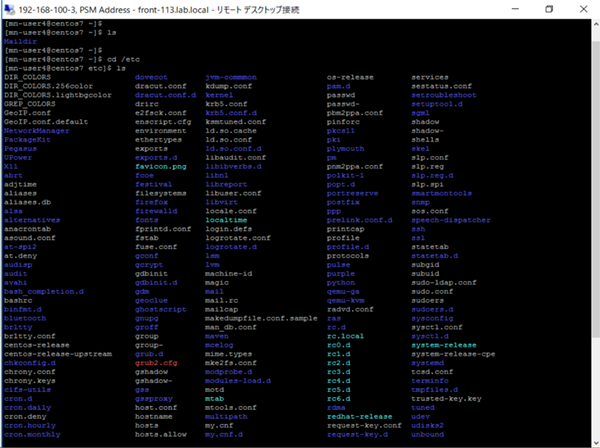Click the services file name
600x448 pixels.
[430, 77]
